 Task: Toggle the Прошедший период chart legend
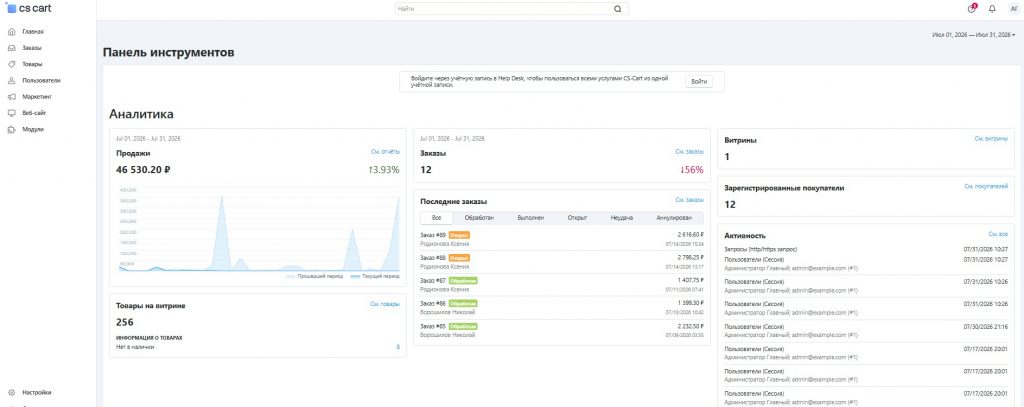click(x=314, y=276)
